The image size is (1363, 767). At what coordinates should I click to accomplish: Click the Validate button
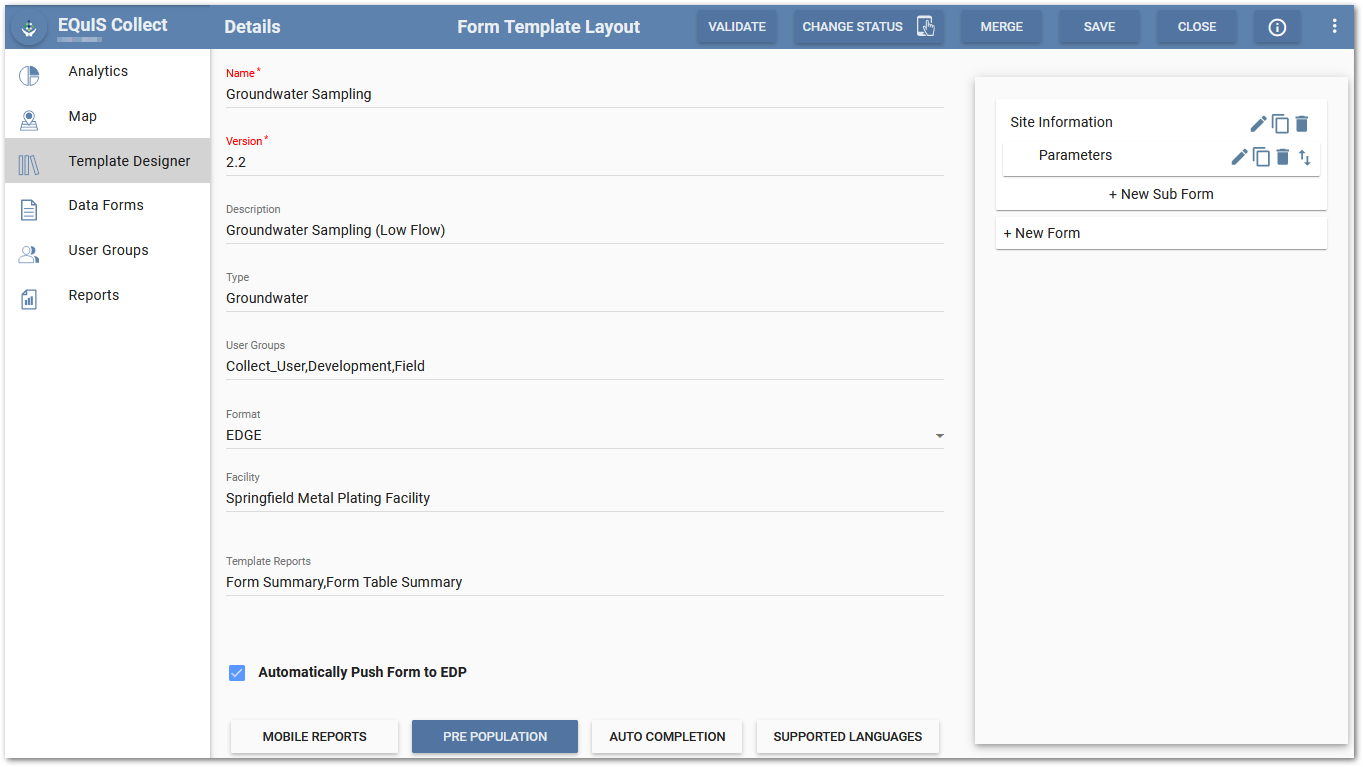(x=737, y=27)
